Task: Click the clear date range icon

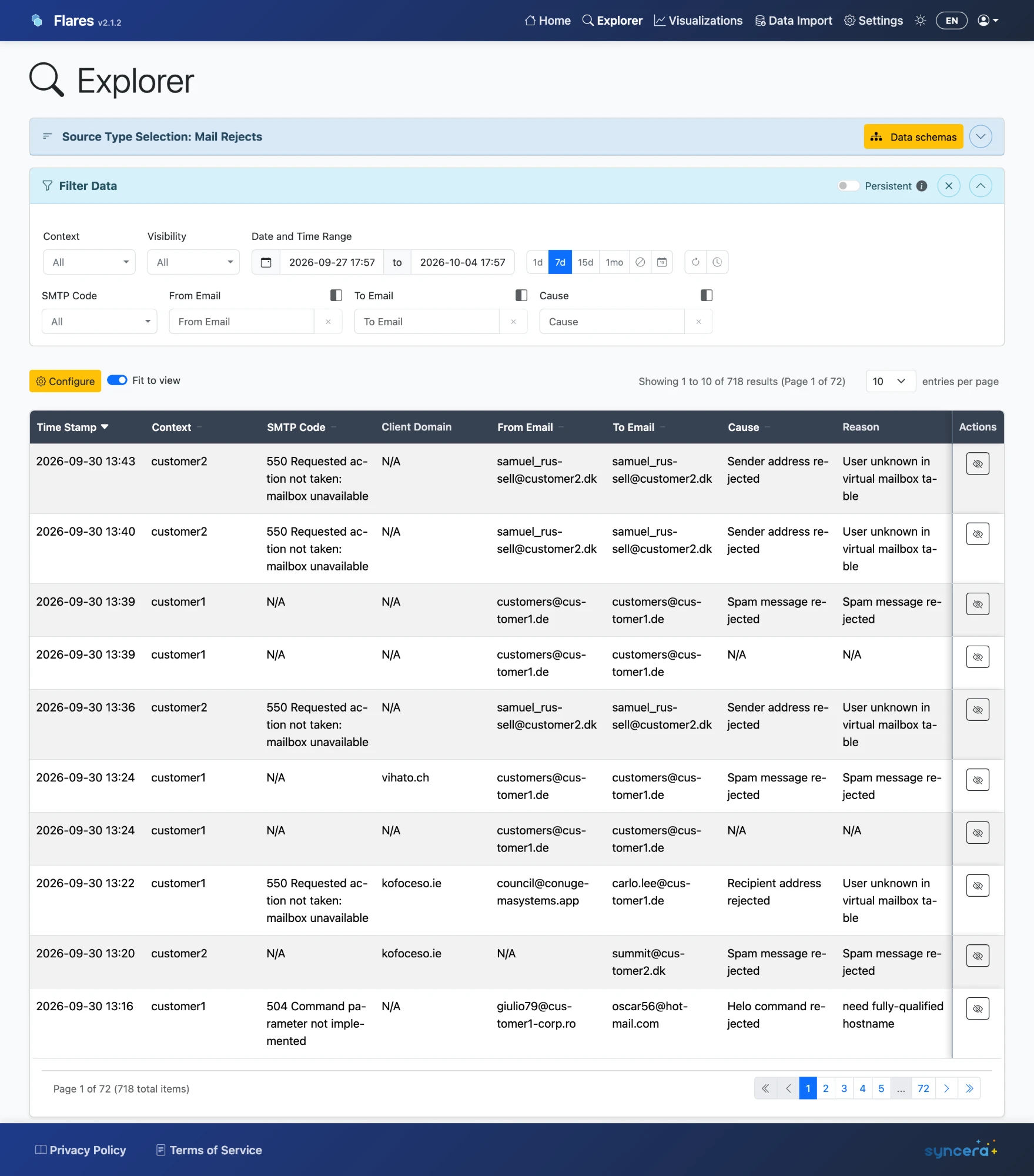Action: 640,262
